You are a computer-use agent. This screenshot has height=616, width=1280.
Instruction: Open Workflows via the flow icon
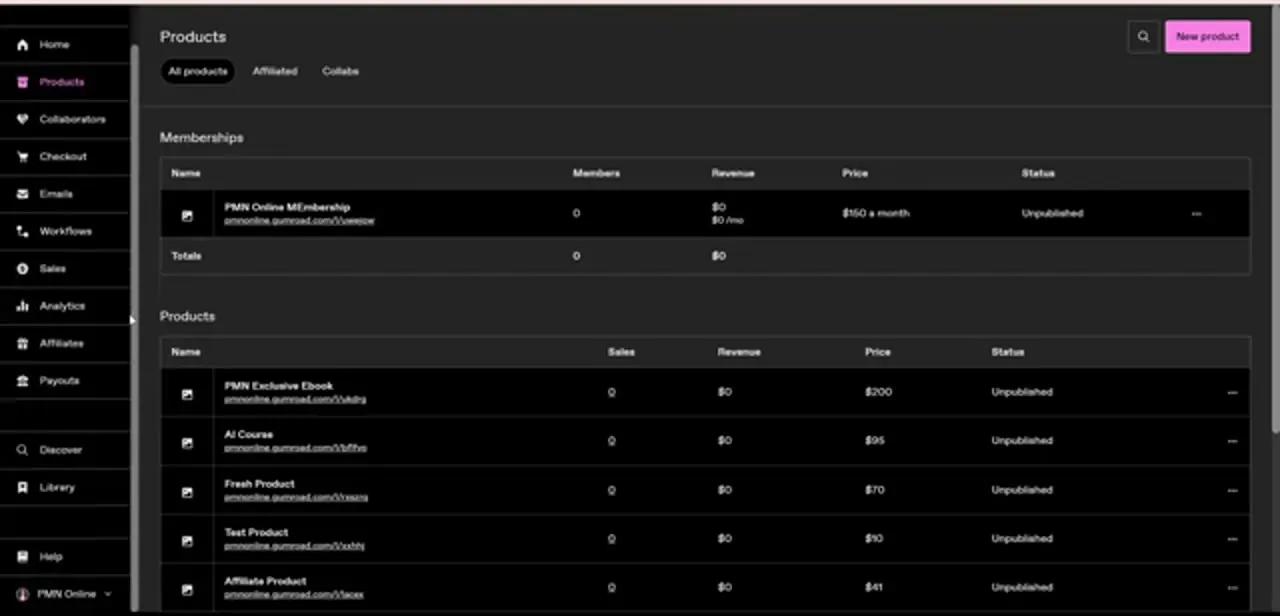click(x=23, y=231)
